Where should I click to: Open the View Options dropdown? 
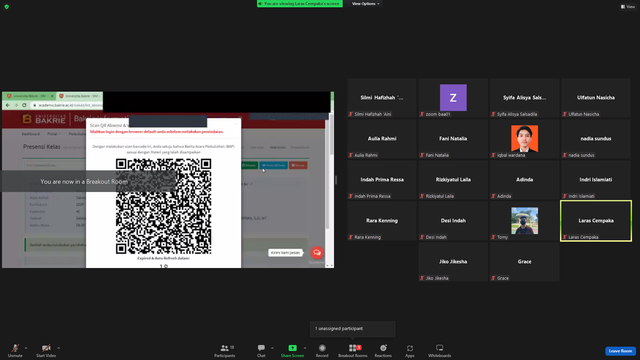click(366, 4)
